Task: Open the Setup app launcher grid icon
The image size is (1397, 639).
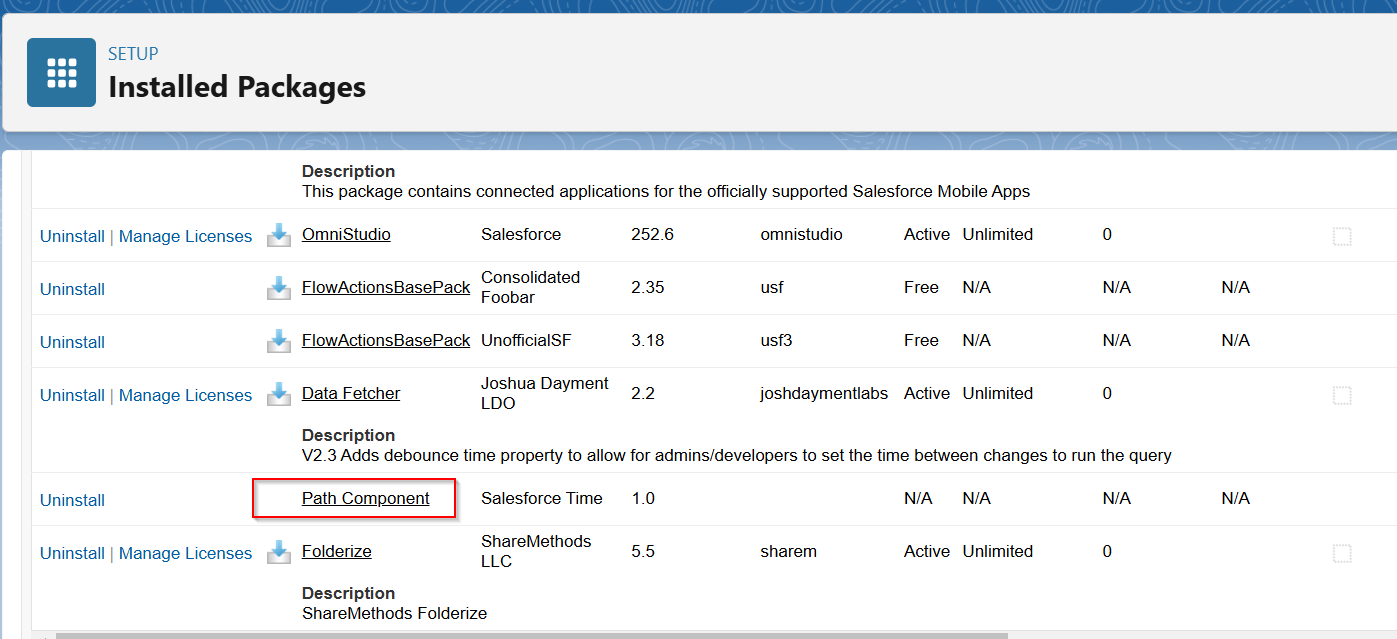Action: point(61,72)
